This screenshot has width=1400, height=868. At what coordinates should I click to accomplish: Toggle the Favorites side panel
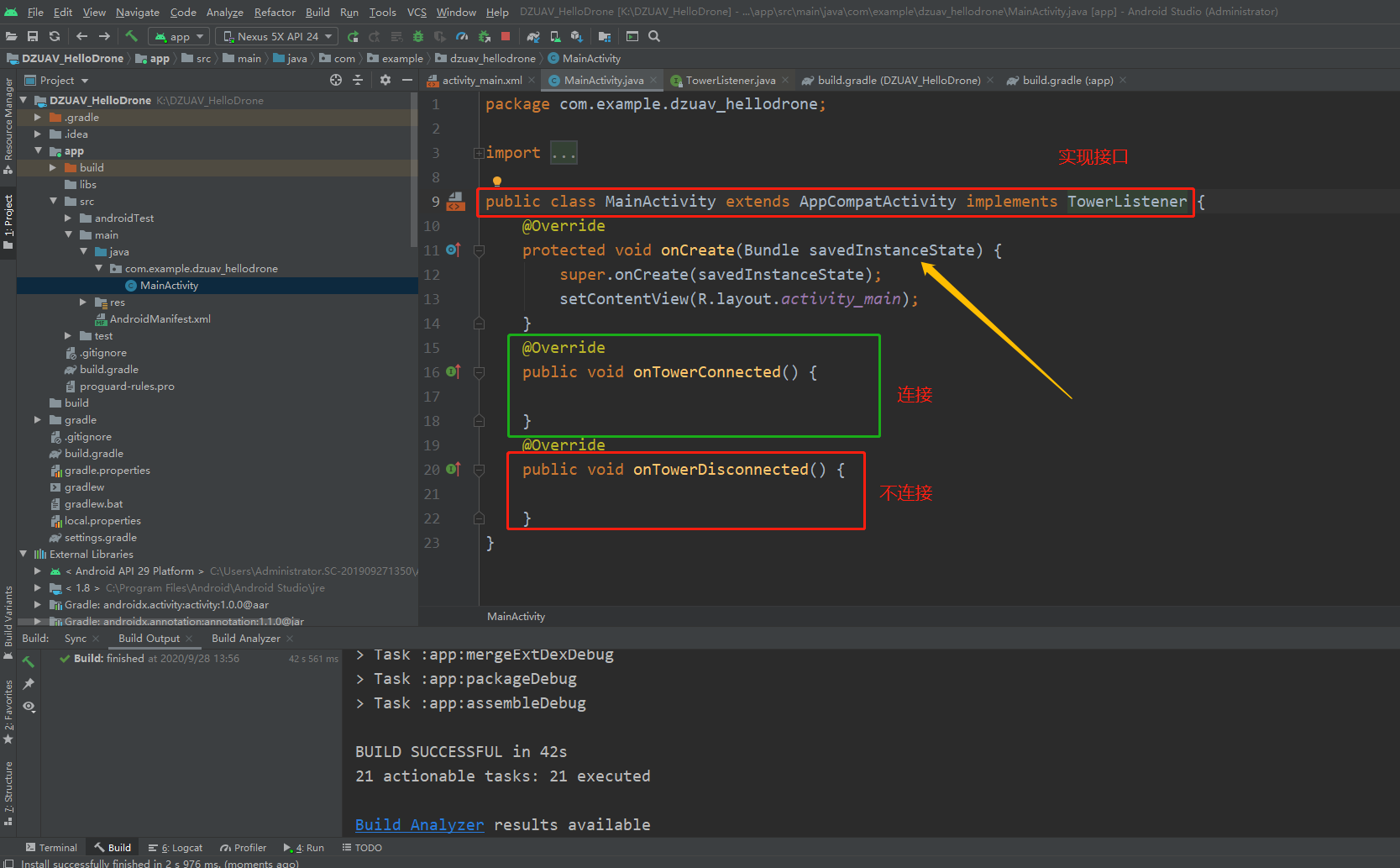[8, 712]
